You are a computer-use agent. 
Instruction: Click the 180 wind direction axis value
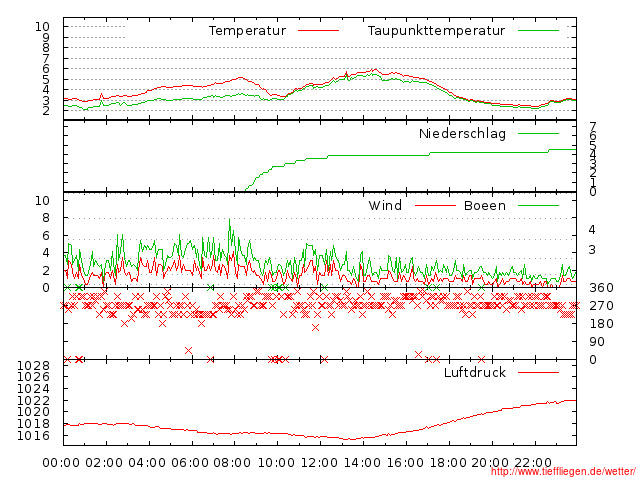pyautogui.click(x=601, y=324)
